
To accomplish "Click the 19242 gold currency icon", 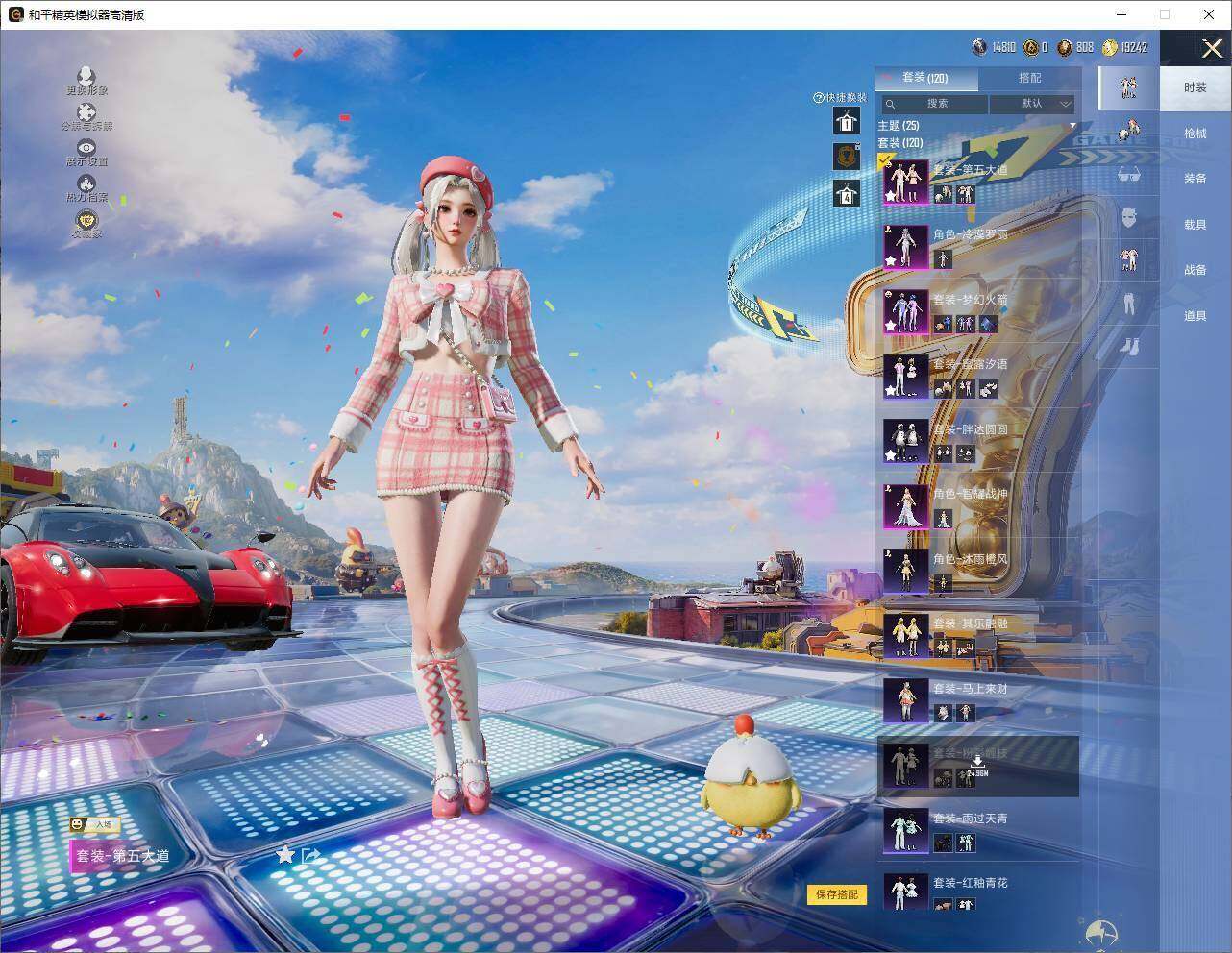I will click(x=1109, y=47).
